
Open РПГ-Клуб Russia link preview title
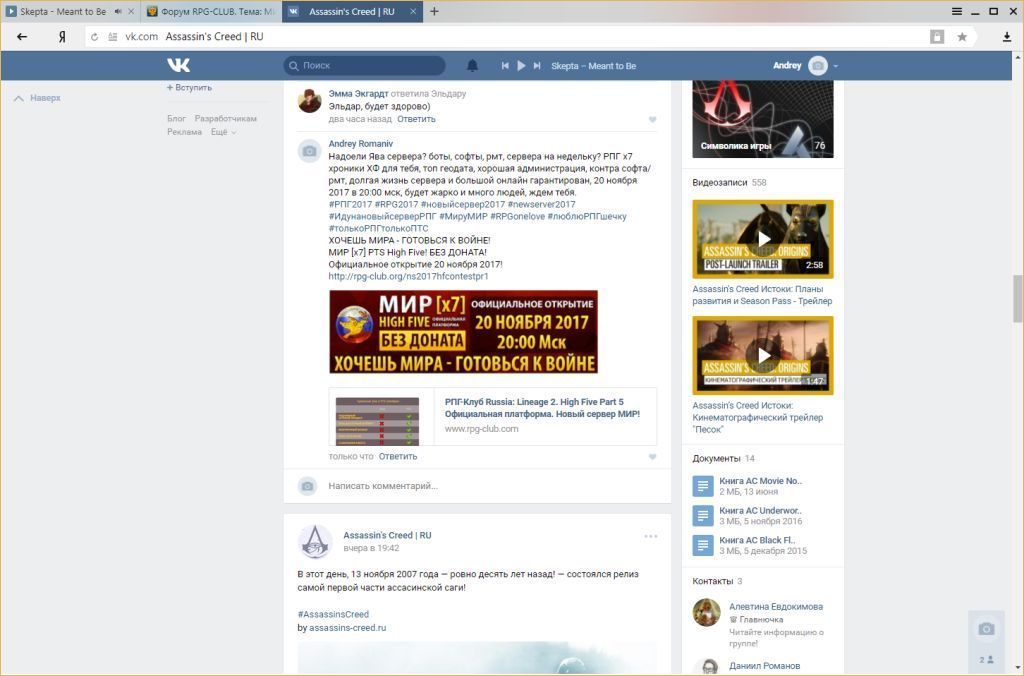point(542,408)
